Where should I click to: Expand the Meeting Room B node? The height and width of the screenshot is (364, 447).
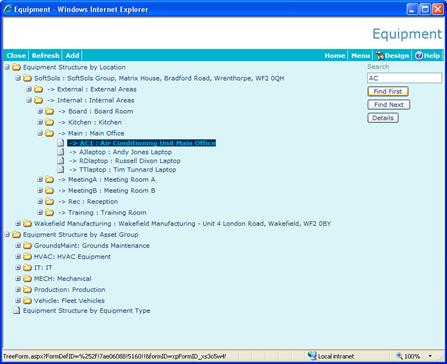point(40,191)
